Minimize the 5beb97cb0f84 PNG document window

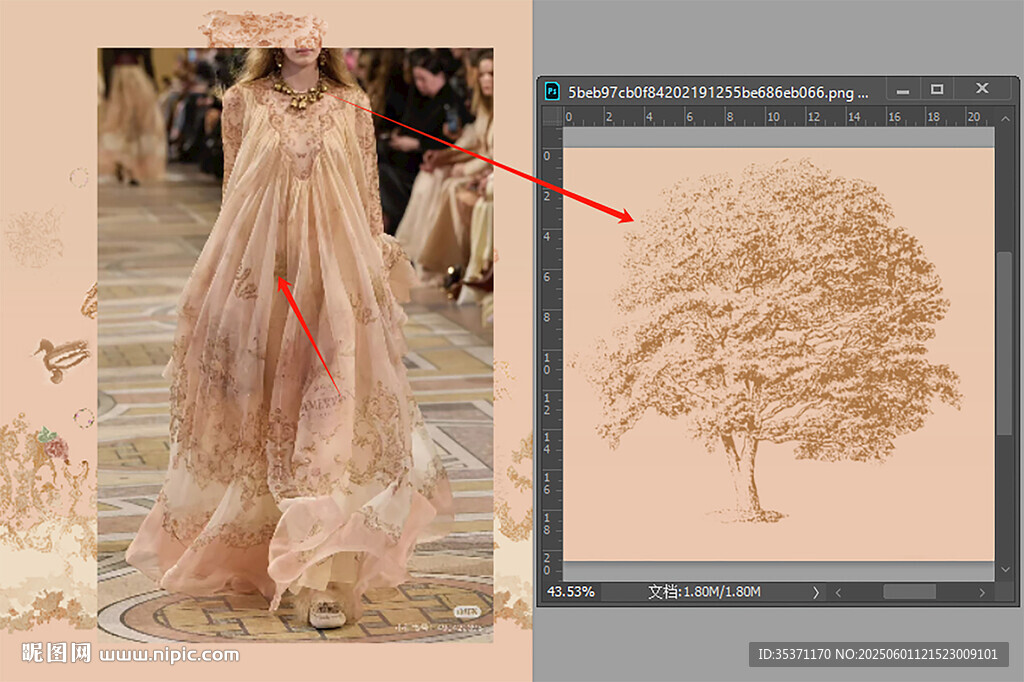tap(902, 90)
